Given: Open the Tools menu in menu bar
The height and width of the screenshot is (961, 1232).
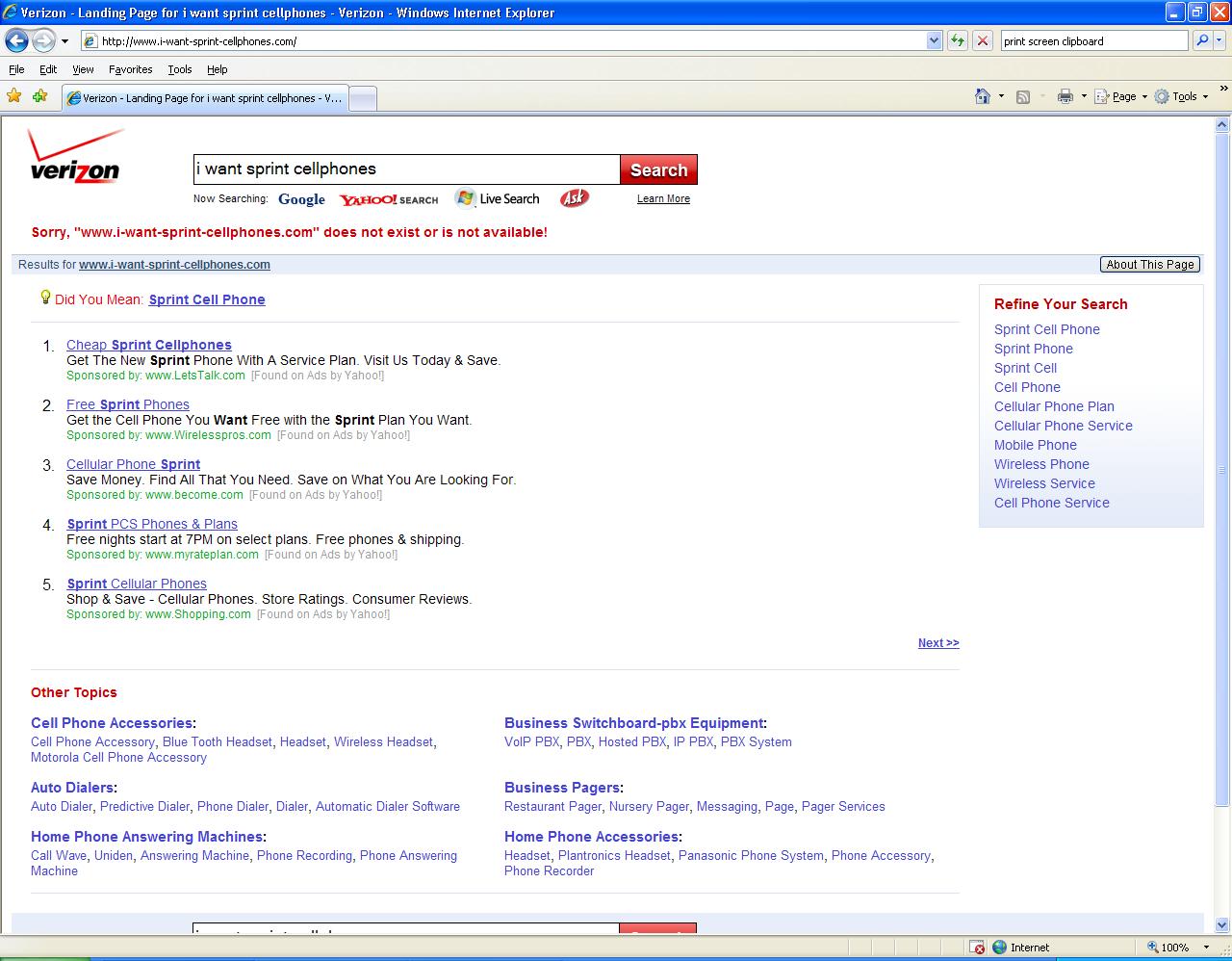Looking at the screenshot, I should tap(180, 69).
